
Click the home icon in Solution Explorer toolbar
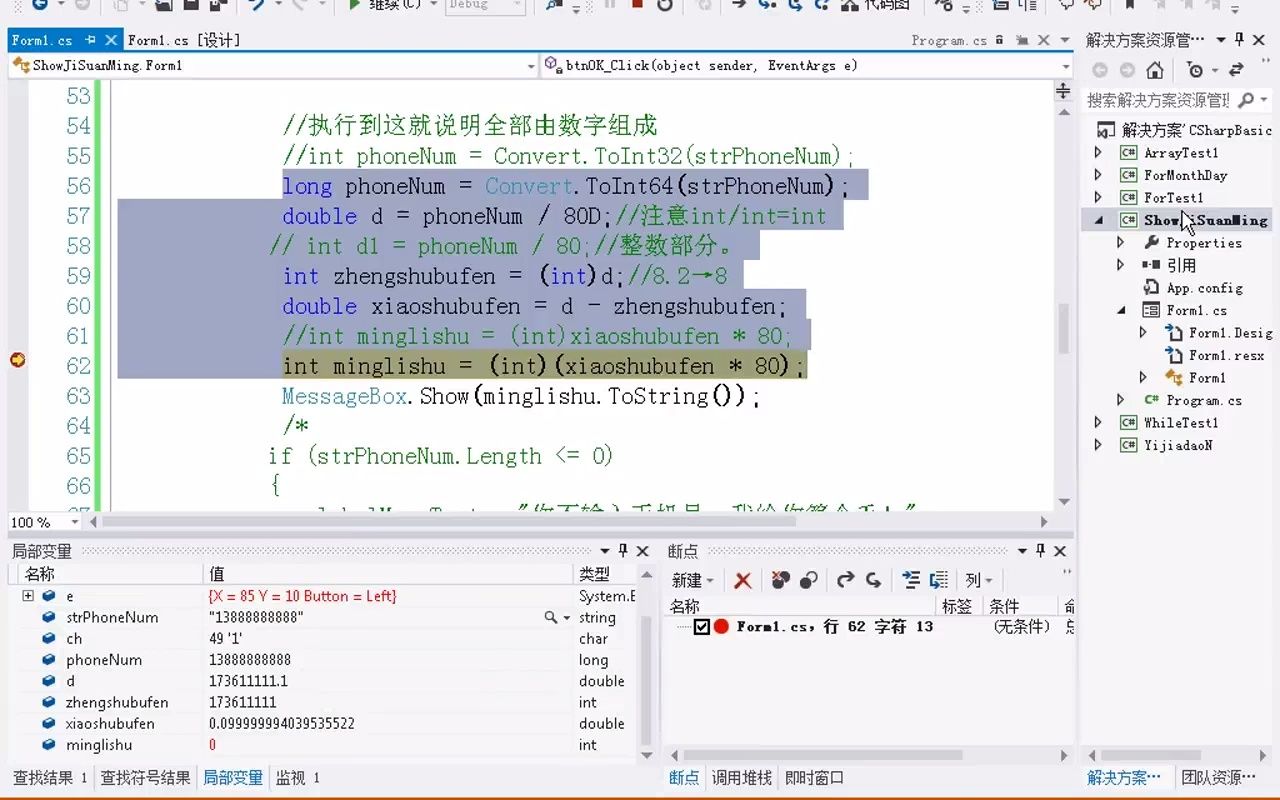click(x=1155, y=70)
